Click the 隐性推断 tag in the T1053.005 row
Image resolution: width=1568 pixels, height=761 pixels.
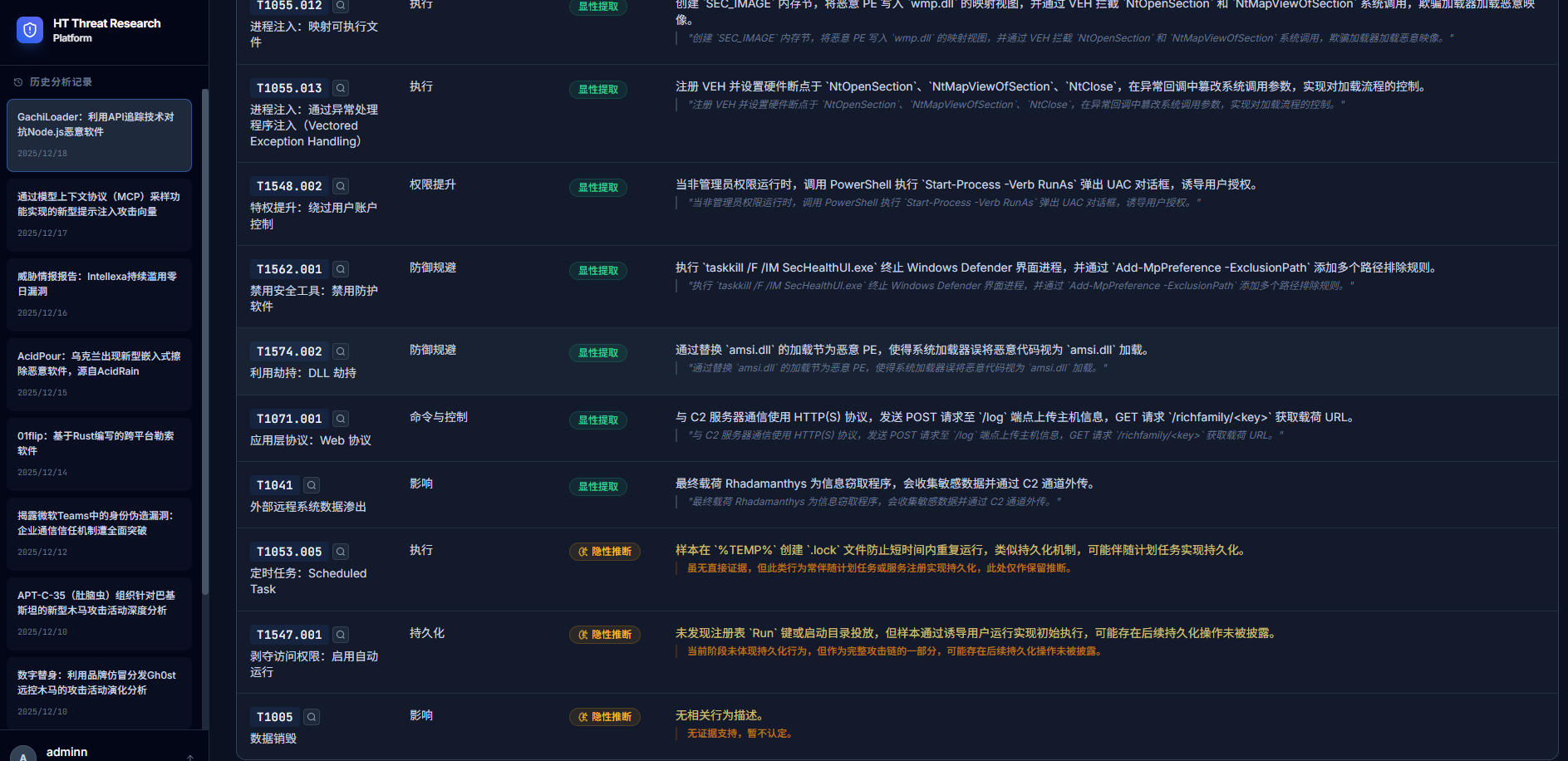pyautogui.click(x=604, y=552)
